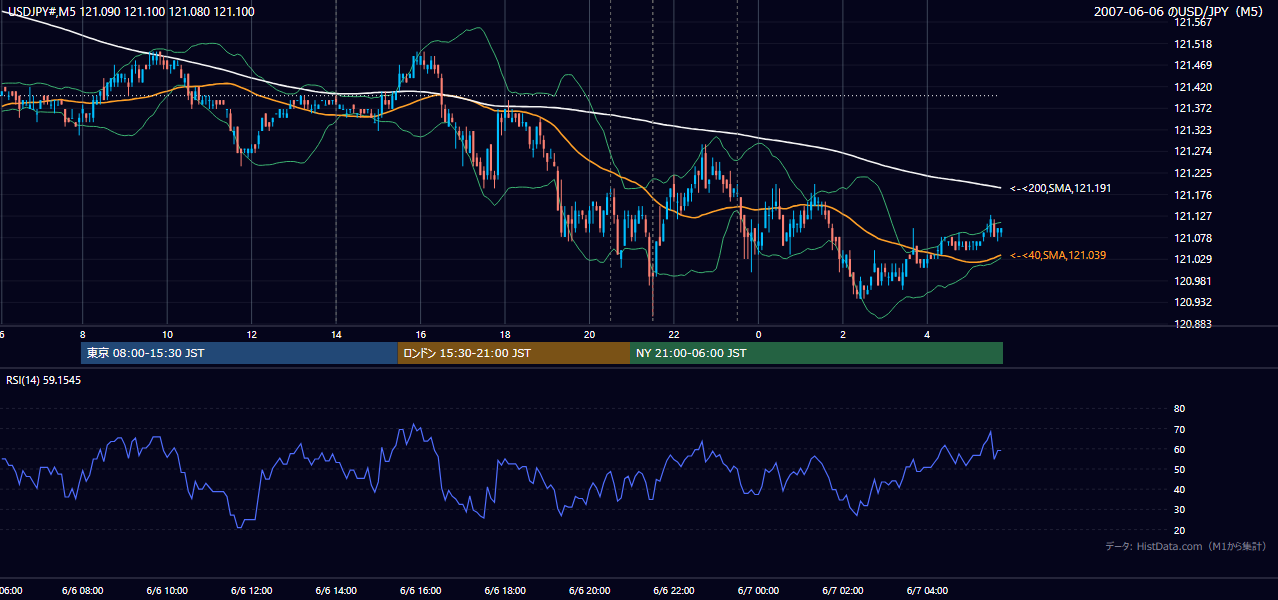Select the ロンドン 15:30-21:00 JST session bar
The height and width of the screenshot is (600, 1278).
514,353
